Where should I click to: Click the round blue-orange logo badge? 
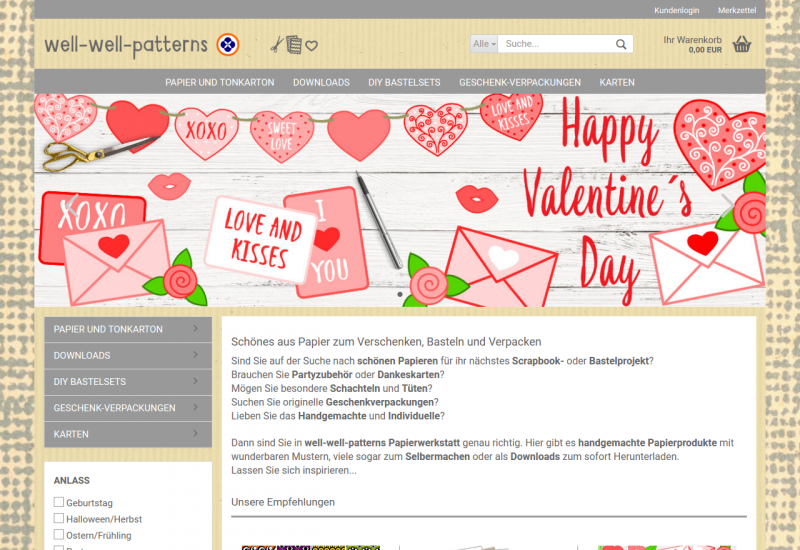228,44
